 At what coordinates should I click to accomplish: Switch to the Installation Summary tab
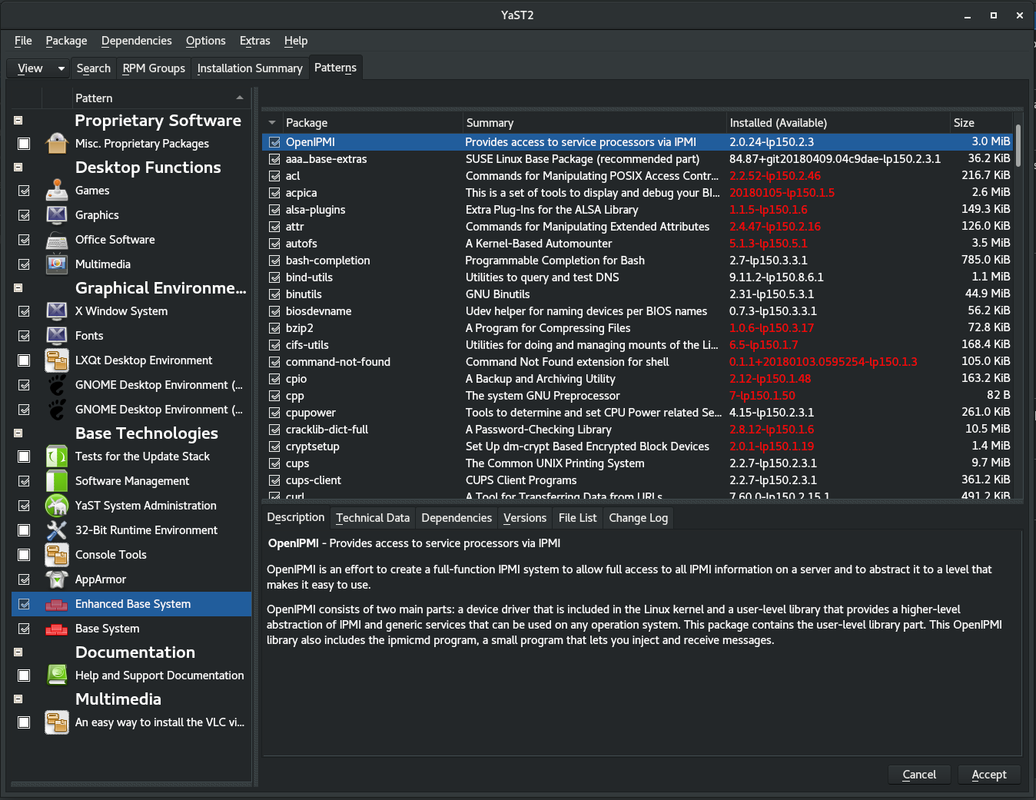(250, 68)
